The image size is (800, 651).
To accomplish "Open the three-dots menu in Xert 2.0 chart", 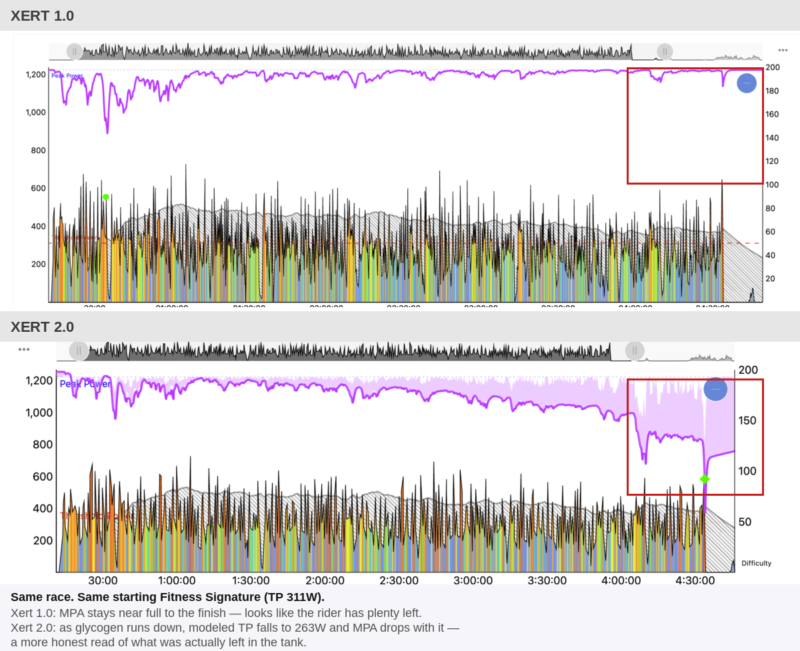I will [x=24, y=349].
